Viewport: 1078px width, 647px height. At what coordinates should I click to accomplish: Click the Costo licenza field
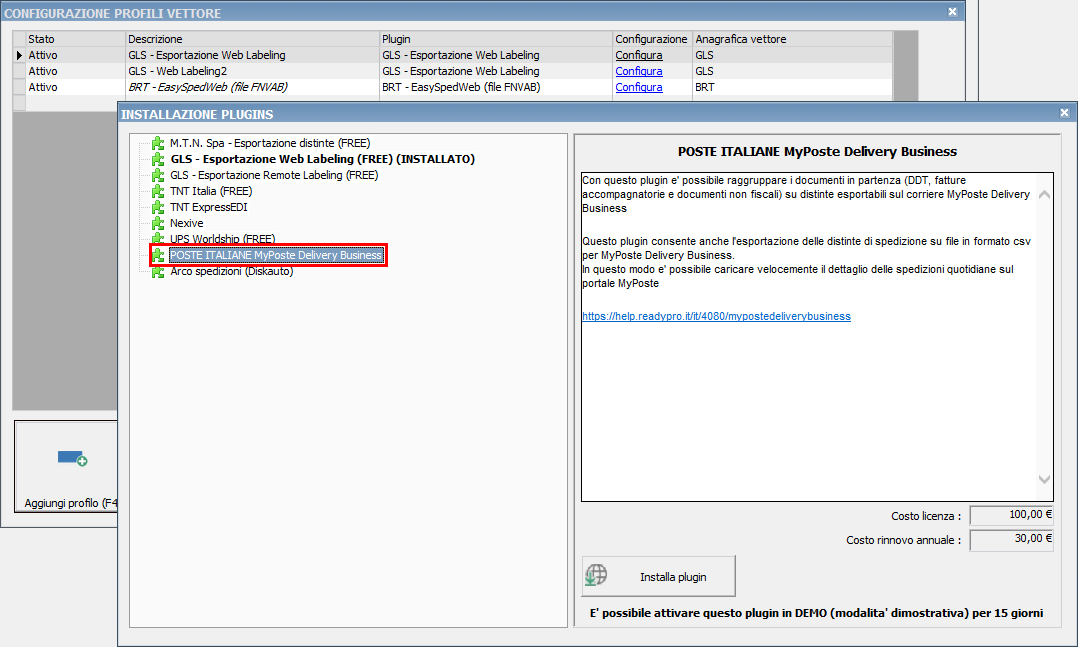click(1011, 515)
